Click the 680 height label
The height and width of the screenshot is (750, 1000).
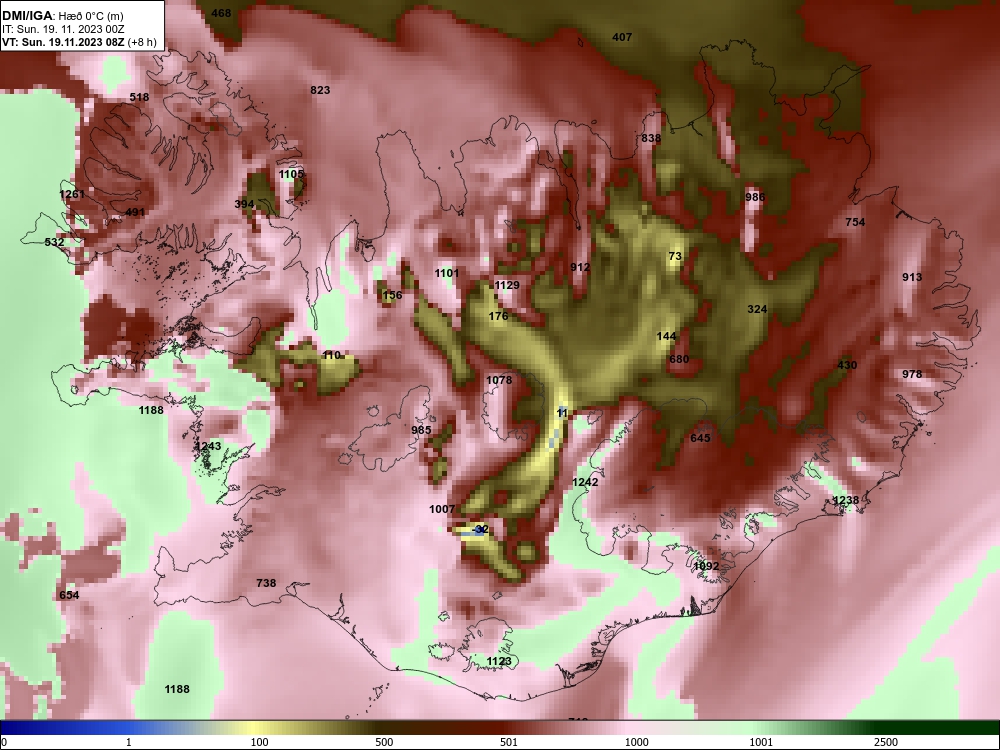(679, 359)
